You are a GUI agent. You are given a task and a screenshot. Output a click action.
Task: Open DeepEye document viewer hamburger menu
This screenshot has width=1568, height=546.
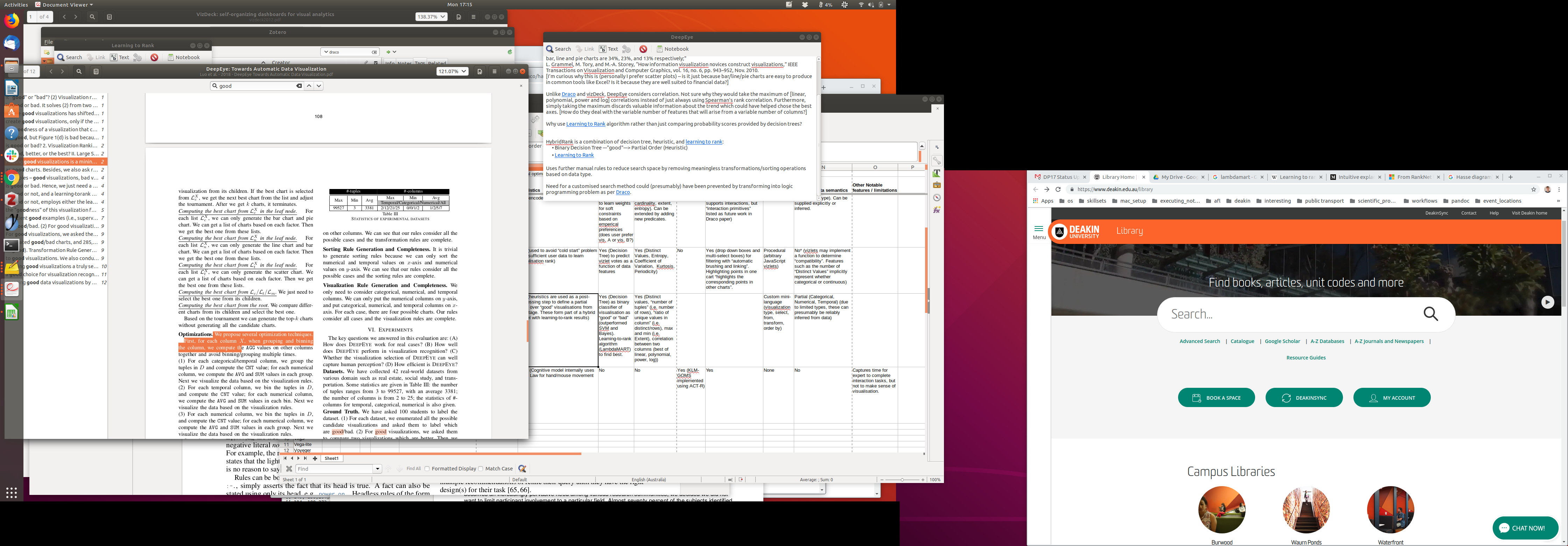494,71
